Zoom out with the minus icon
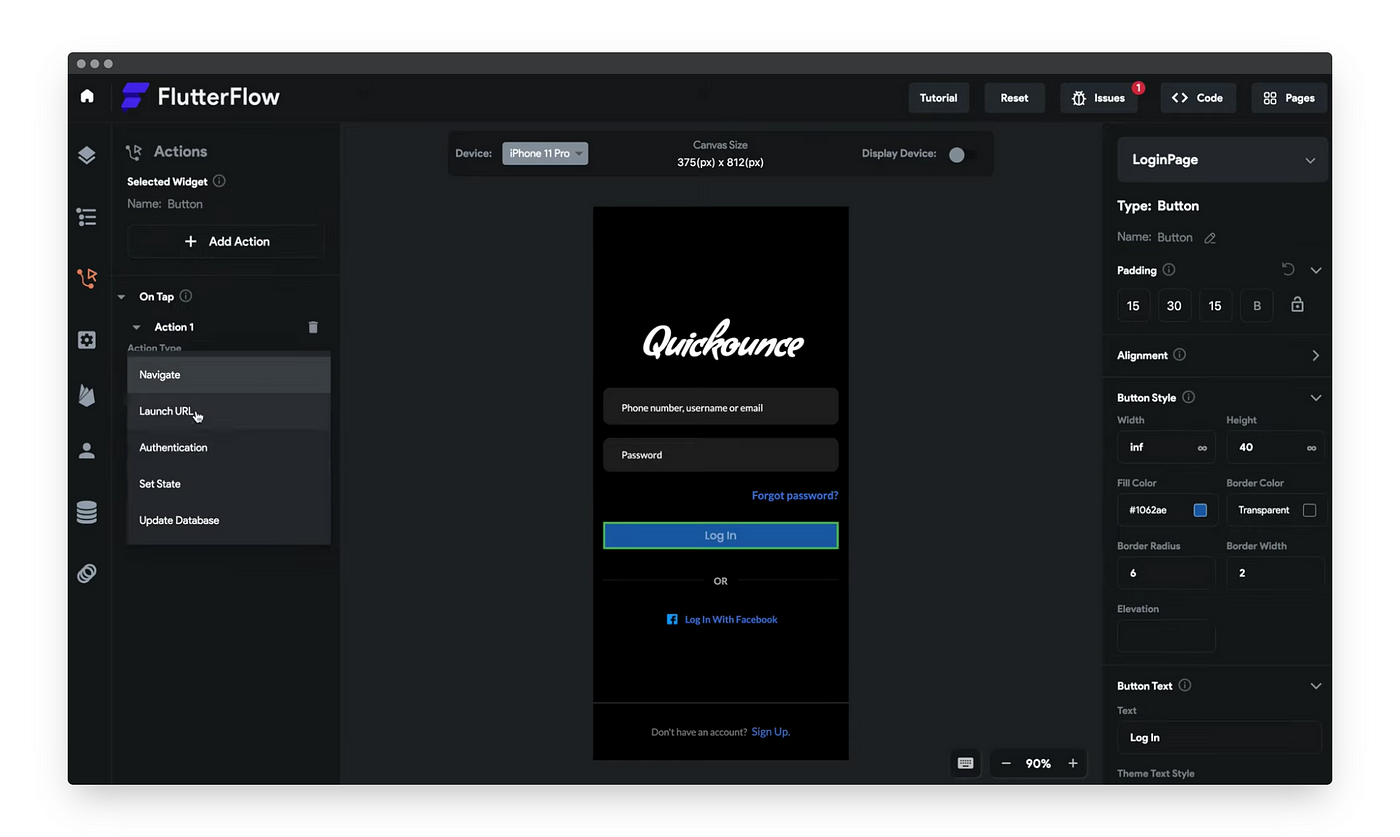1400x837 pixels. pyautogui.click(x=1006, y=763)
